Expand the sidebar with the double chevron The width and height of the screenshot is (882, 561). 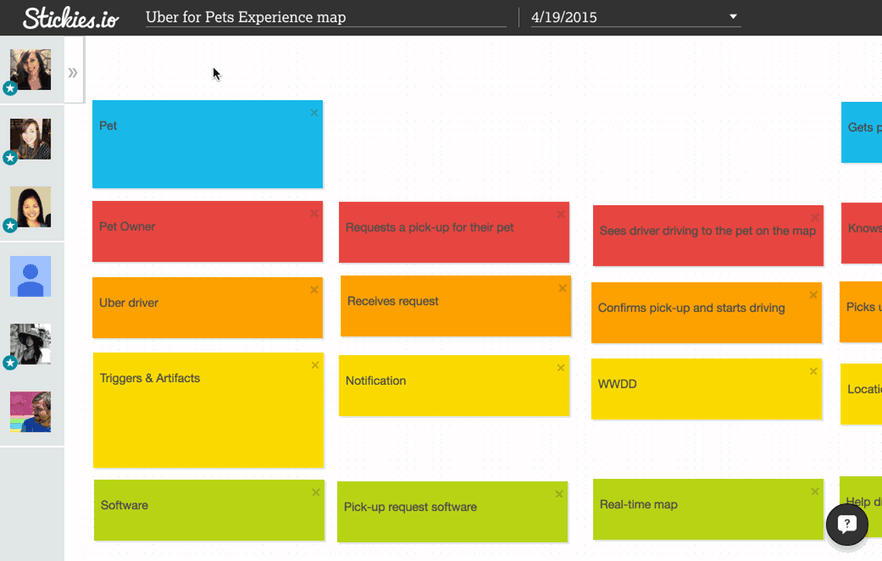click(x=73, y=73)
